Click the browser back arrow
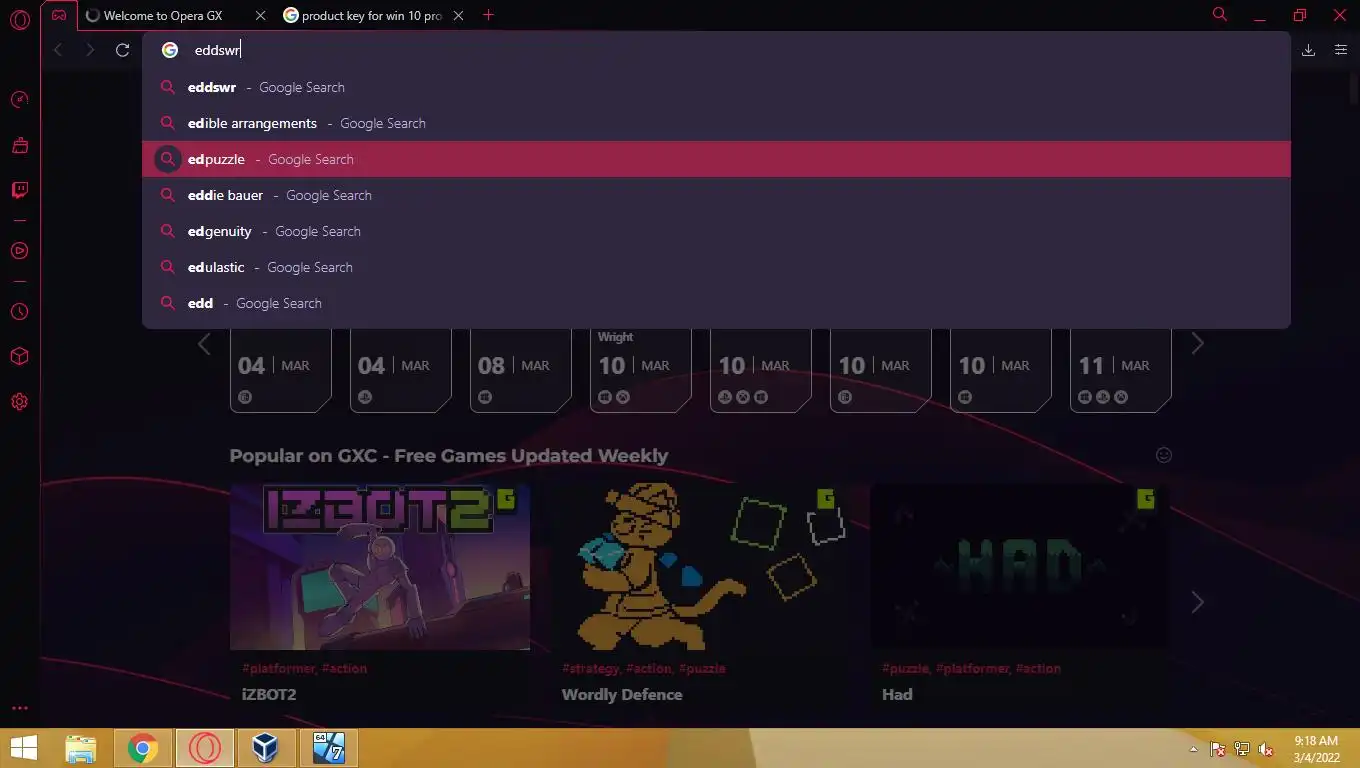This screenshot has width=1360, height=768. point(58,50)
